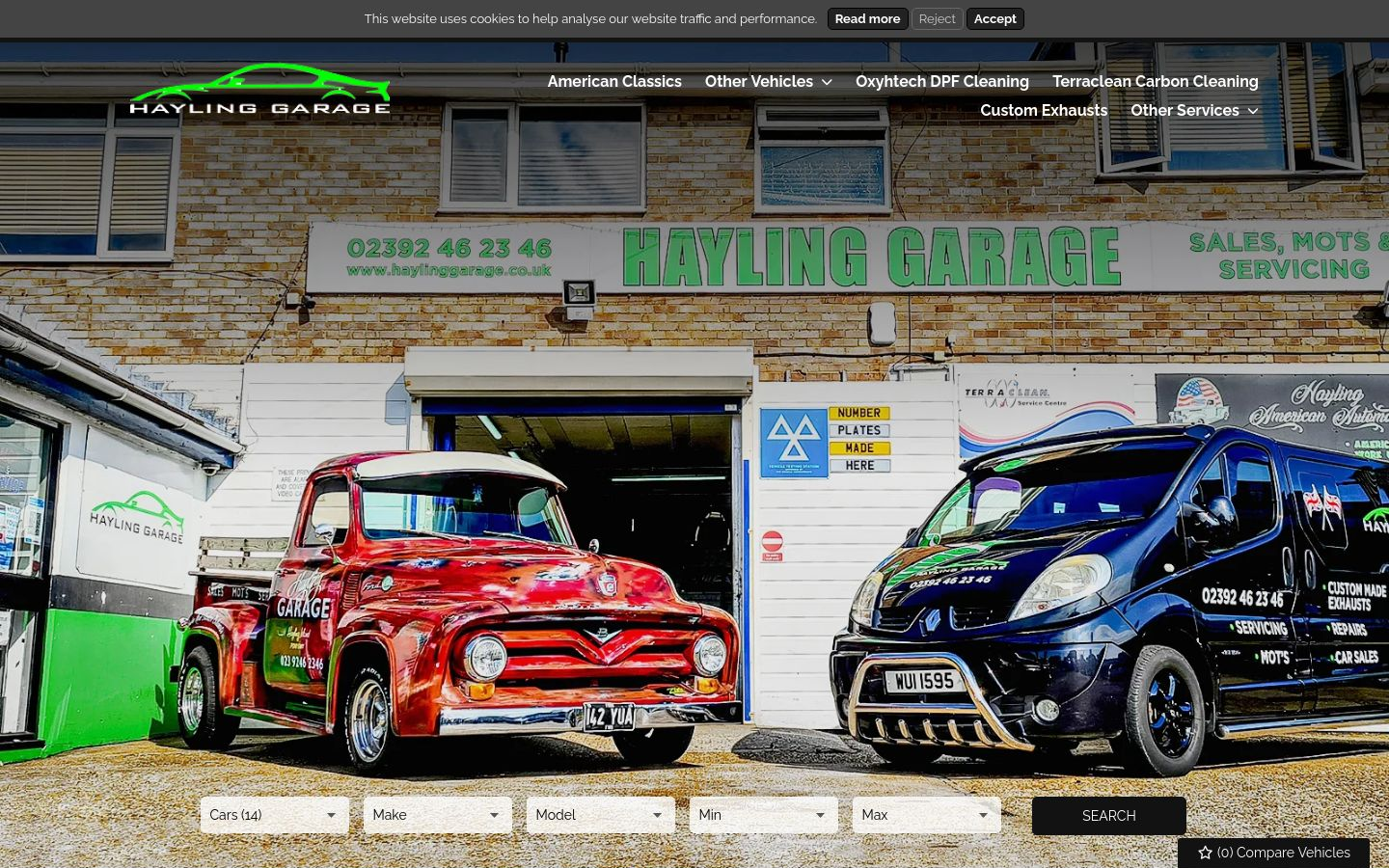Open the Model dropdown
This screenshot has height=868, width=1389.
point(601,815)
